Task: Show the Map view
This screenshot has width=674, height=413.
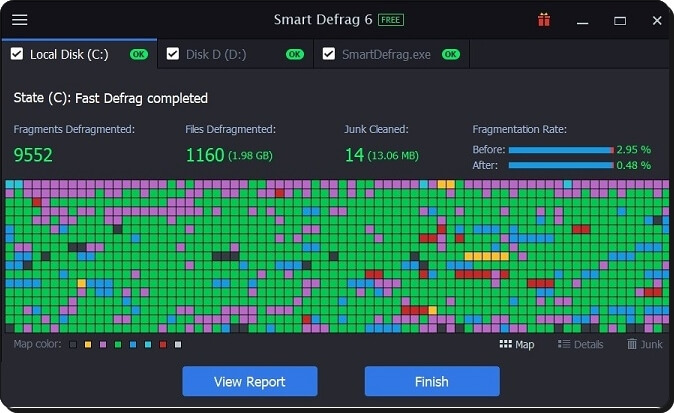Action: click(517, 344)
